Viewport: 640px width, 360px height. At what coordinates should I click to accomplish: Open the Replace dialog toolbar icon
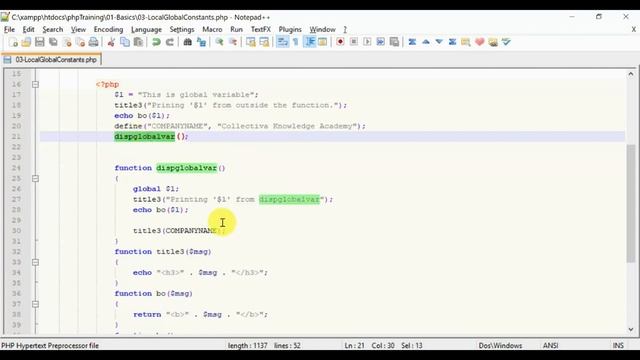[201, 42]
